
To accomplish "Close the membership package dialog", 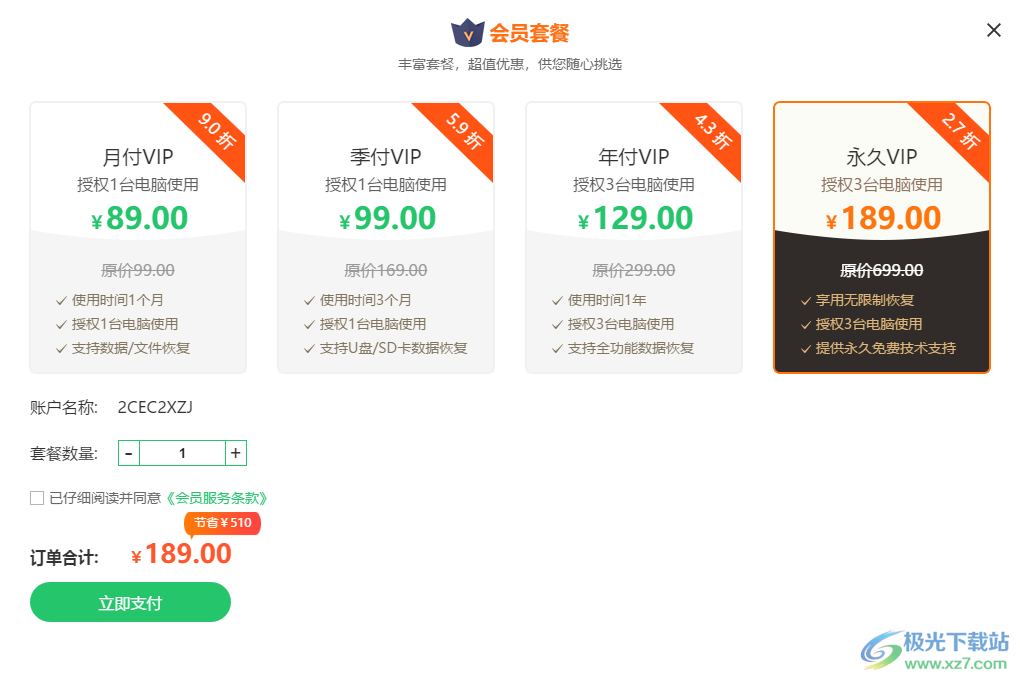I will (993, 30).
